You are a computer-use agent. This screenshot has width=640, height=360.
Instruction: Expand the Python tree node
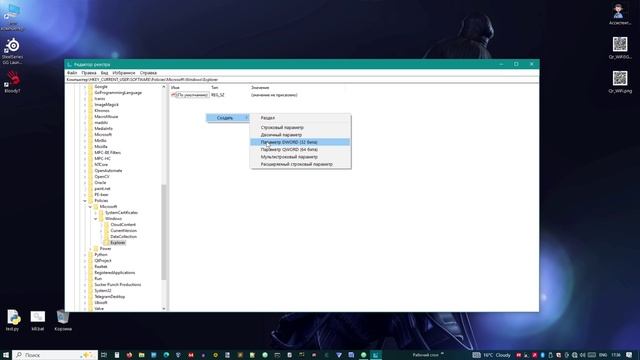click(x=85, y=255)
